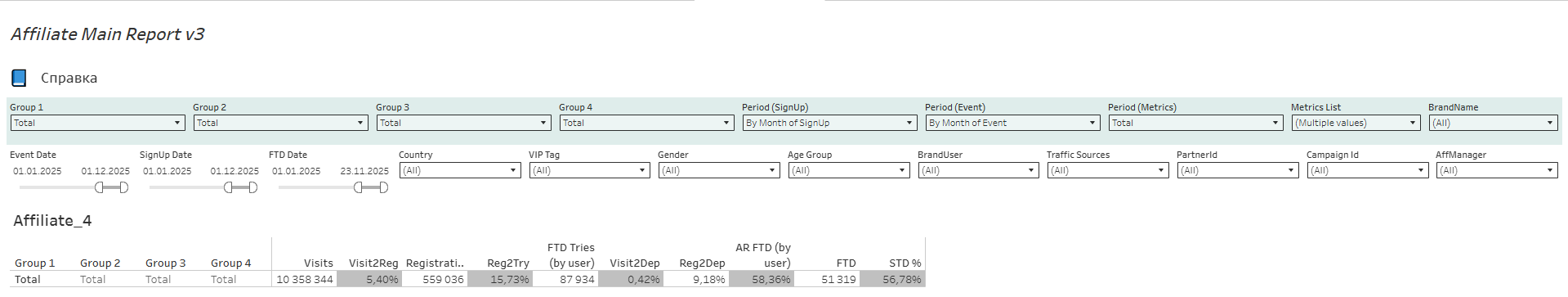Click the Справка help link
Image resolution: width=1568 pixels, height=297 pixels.
coord(69,78)
